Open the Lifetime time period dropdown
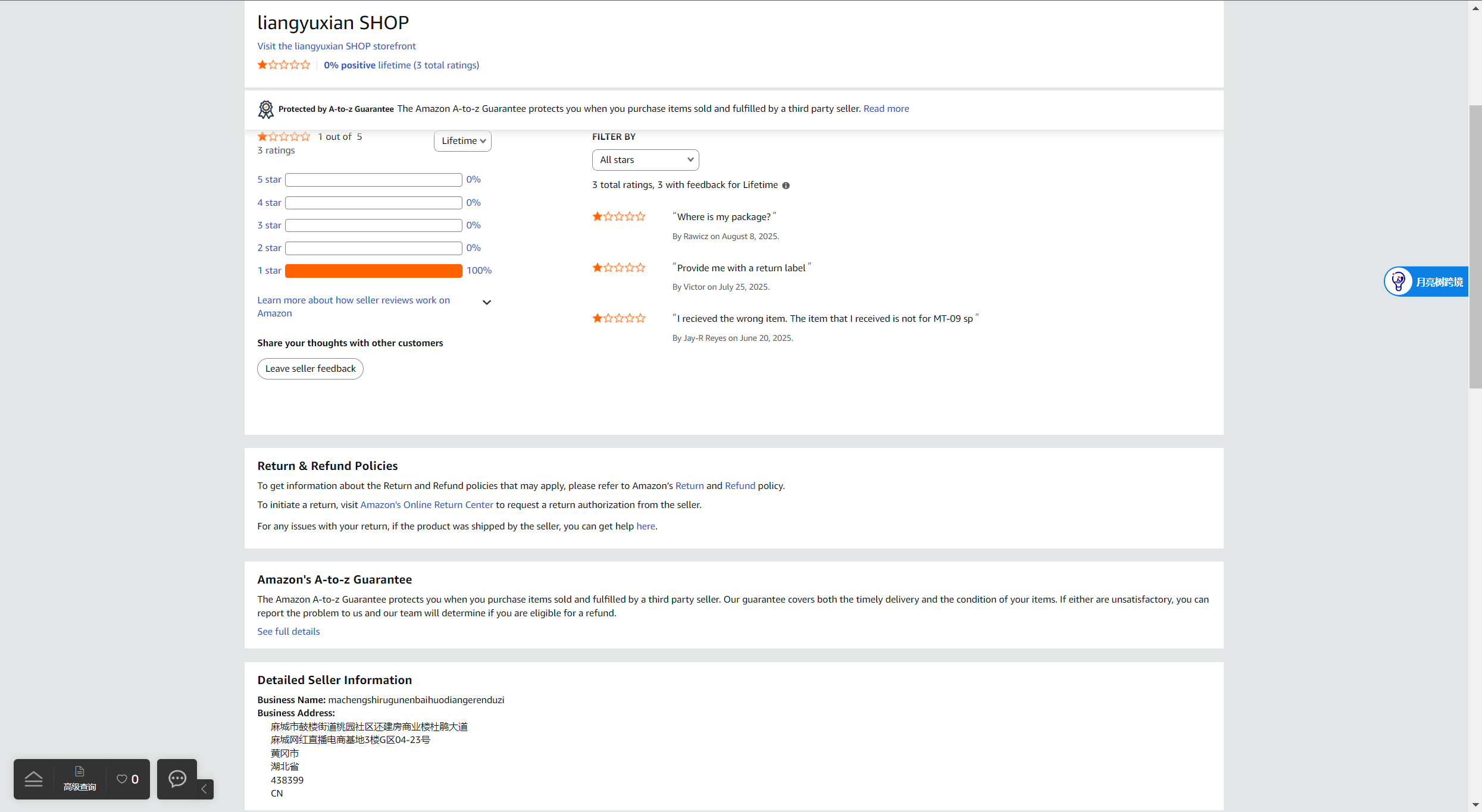The image size is (1482, 812). tap(463, 141)
